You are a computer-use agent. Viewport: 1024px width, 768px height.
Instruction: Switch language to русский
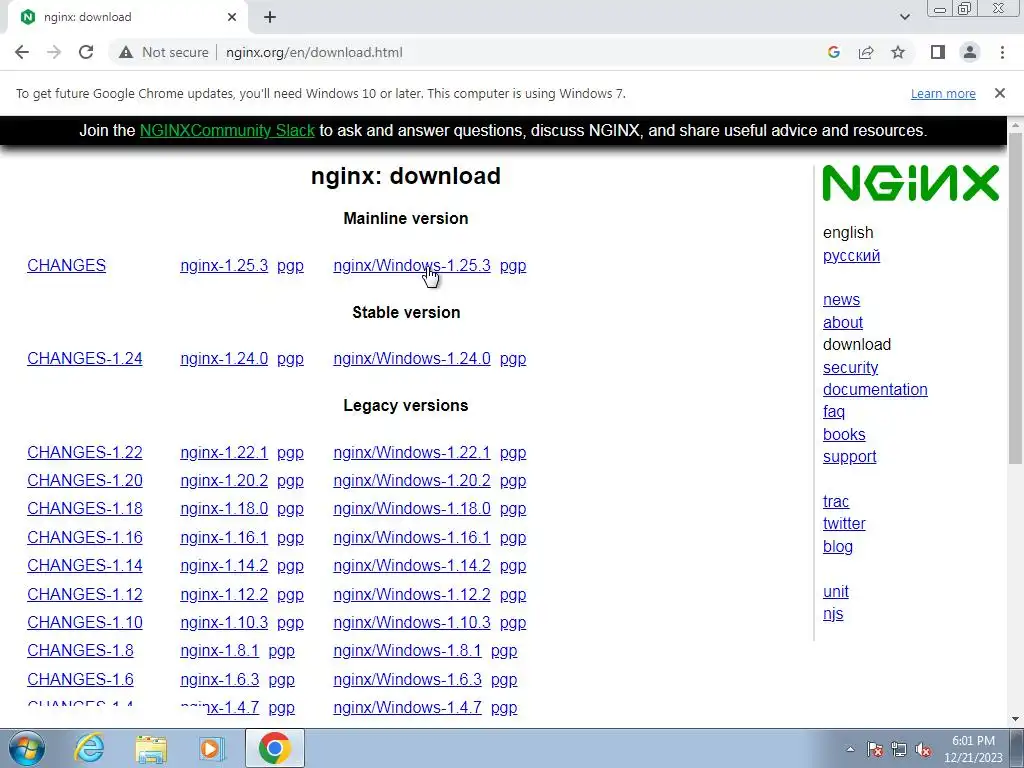[x=852, y=255]
